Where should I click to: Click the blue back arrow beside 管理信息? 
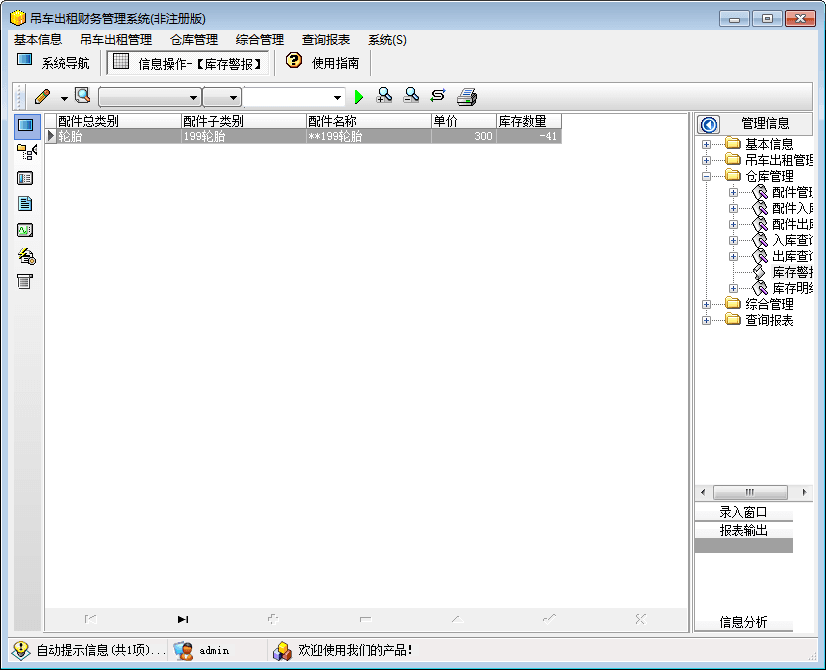tap(709, 124)
